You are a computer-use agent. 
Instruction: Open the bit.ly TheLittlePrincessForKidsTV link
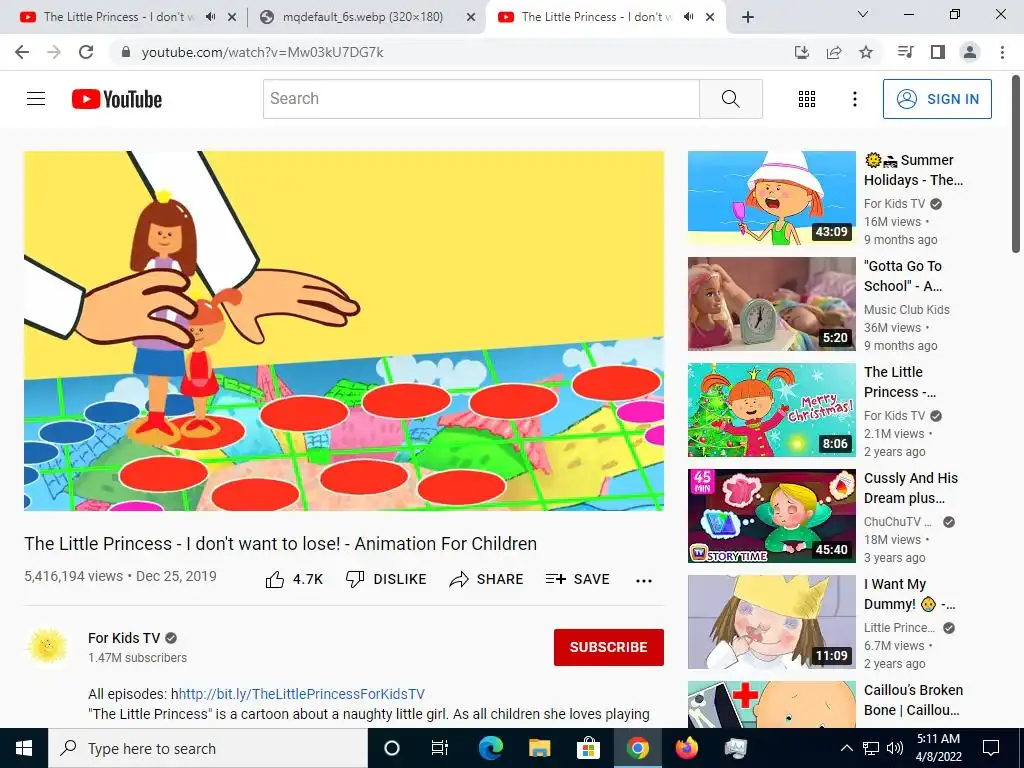point(302,694)
